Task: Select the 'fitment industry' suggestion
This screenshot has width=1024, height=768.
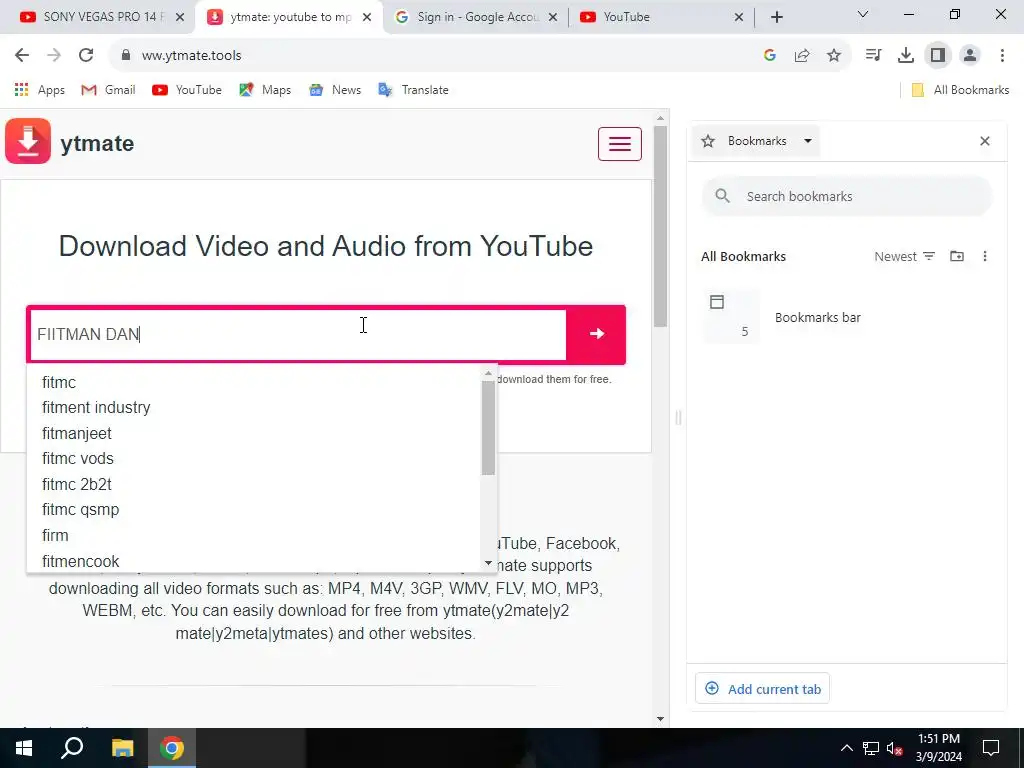Action: (x=96, y=408)
